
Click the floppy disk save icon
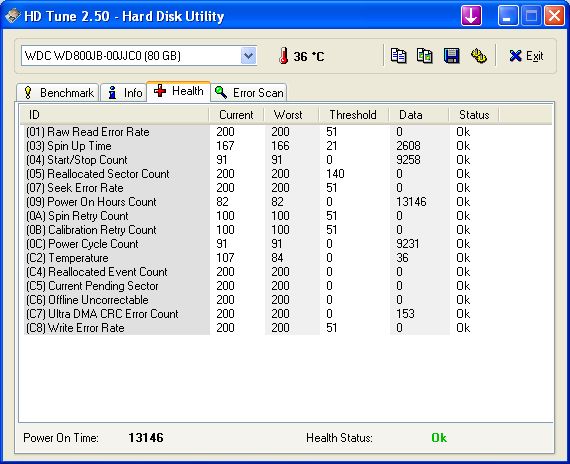[451, 56]
